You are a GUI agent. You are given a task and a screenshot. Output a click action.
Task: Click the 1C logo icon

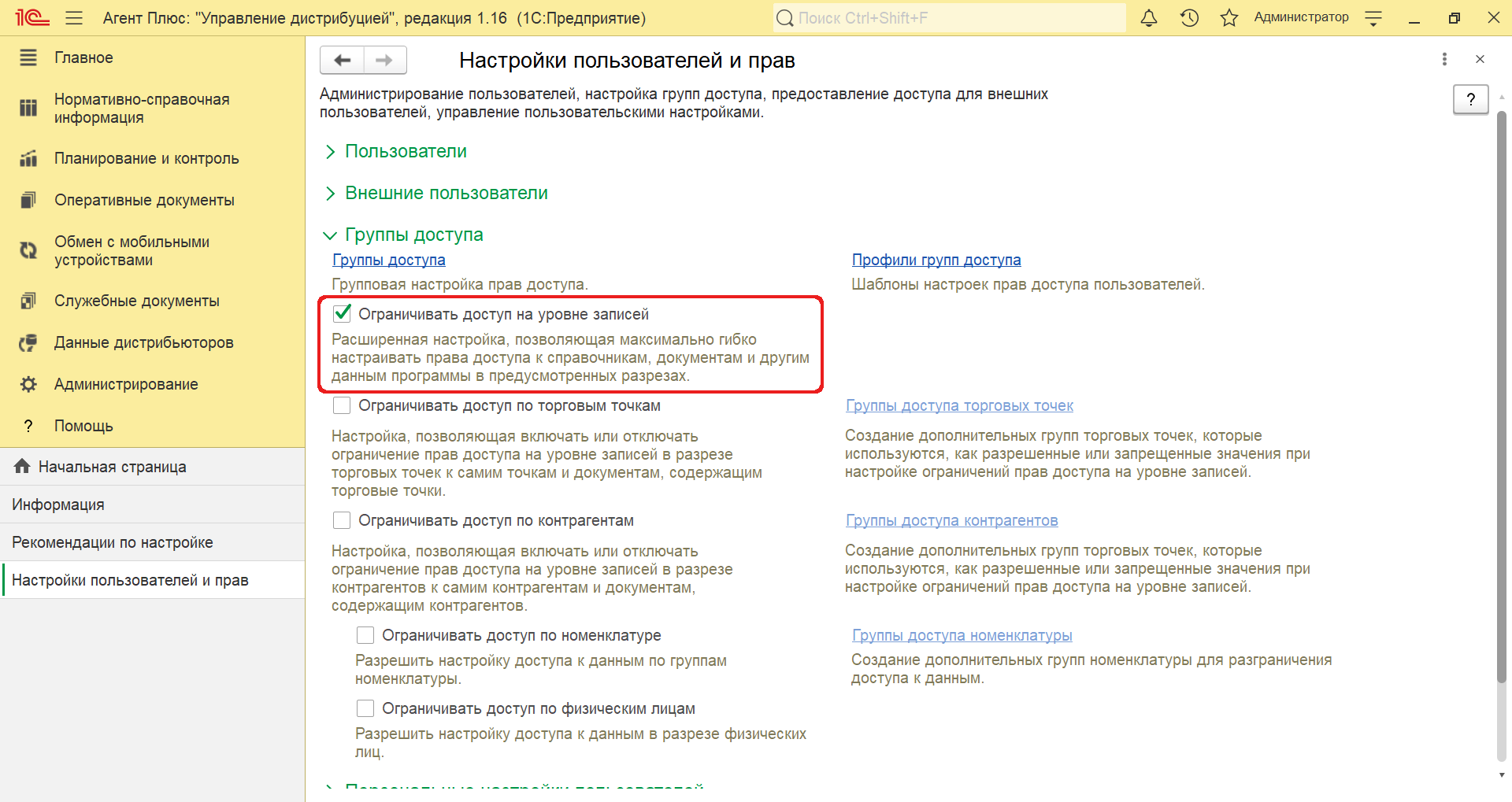pyautogui.click(x=31, y=17)
